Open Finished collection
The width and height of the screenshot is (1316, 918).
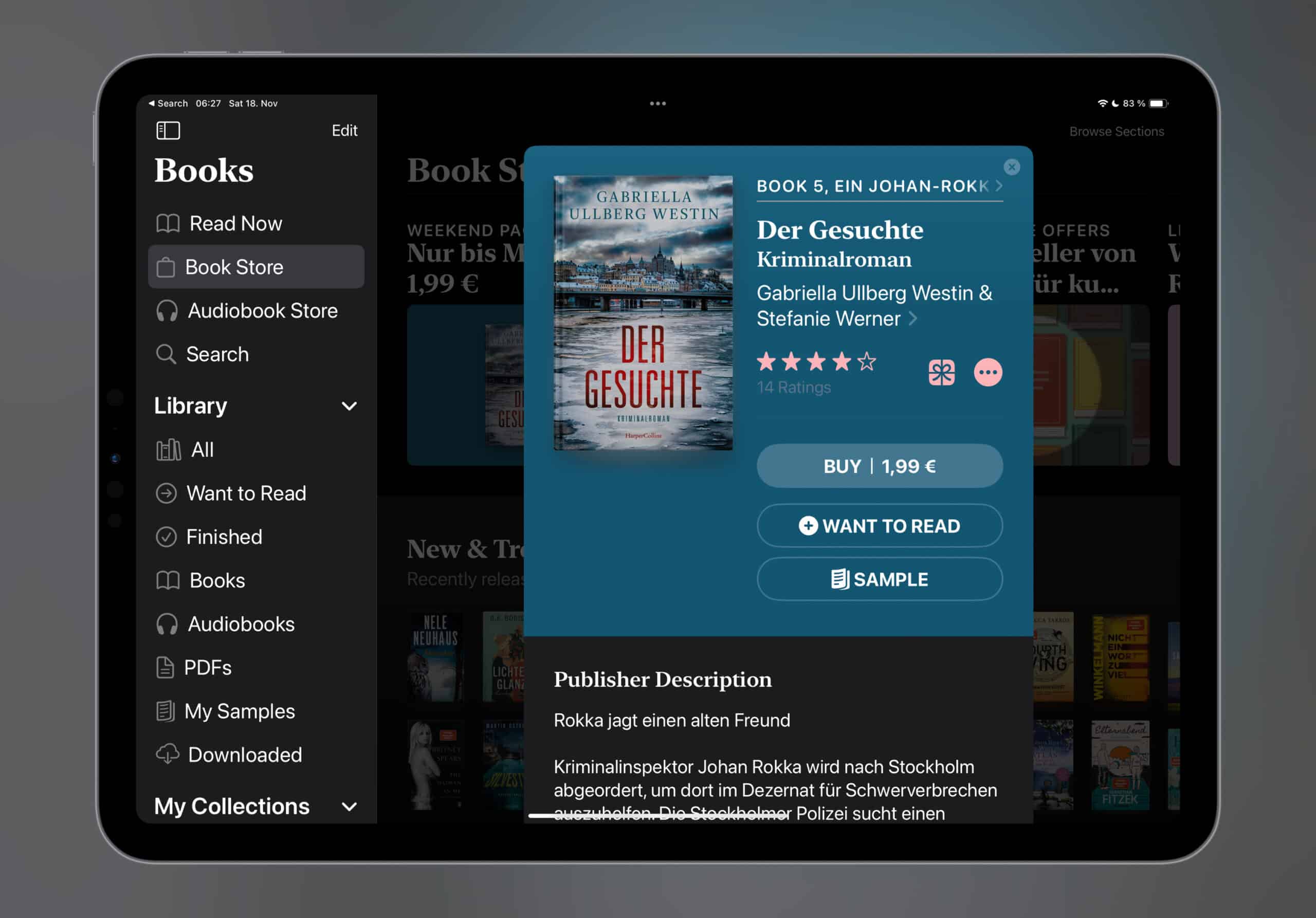coord(256,537)
